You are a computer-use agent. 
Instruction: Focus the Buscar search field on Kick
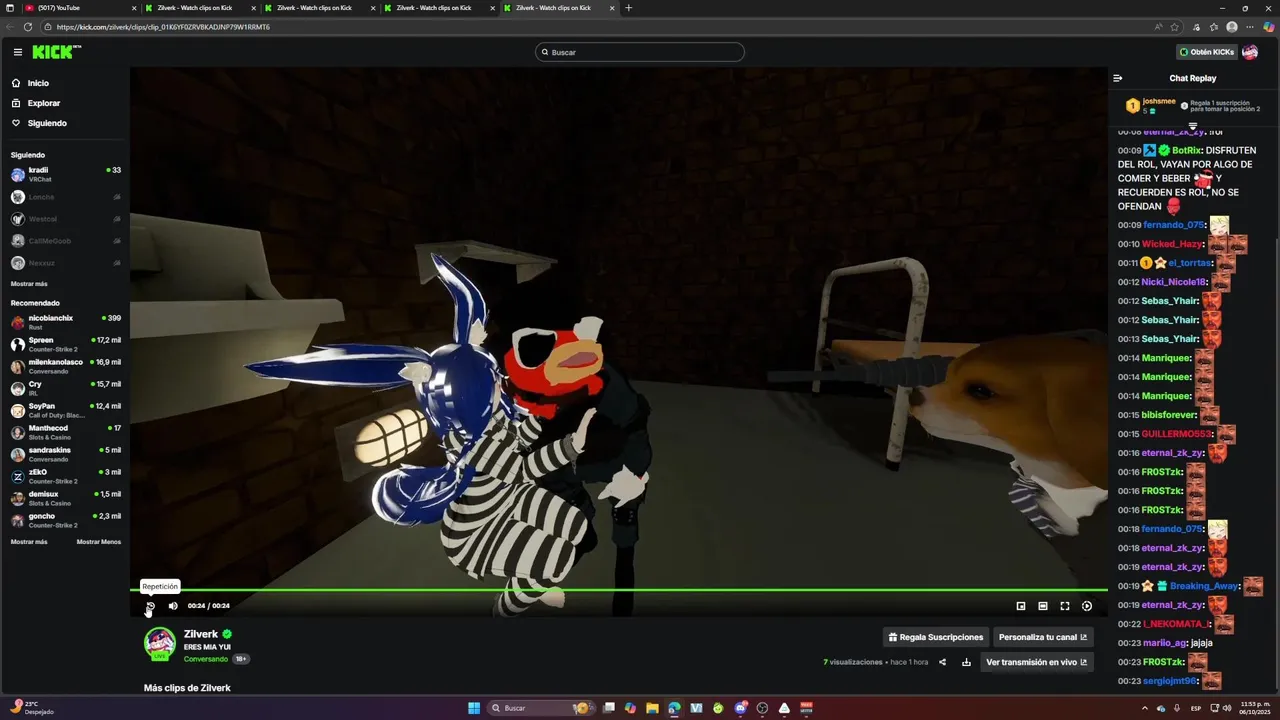(x=640, y=52)
